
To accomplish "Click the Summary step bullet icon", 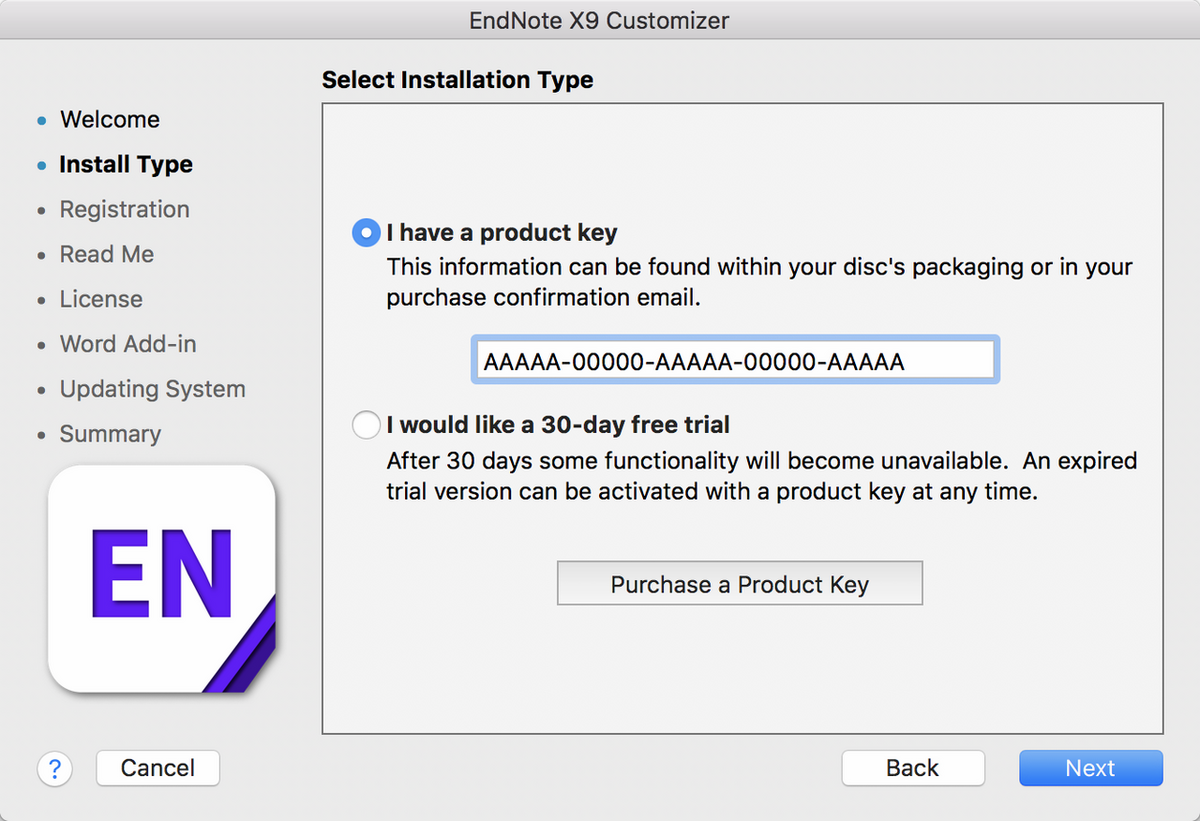I will 40,434.
